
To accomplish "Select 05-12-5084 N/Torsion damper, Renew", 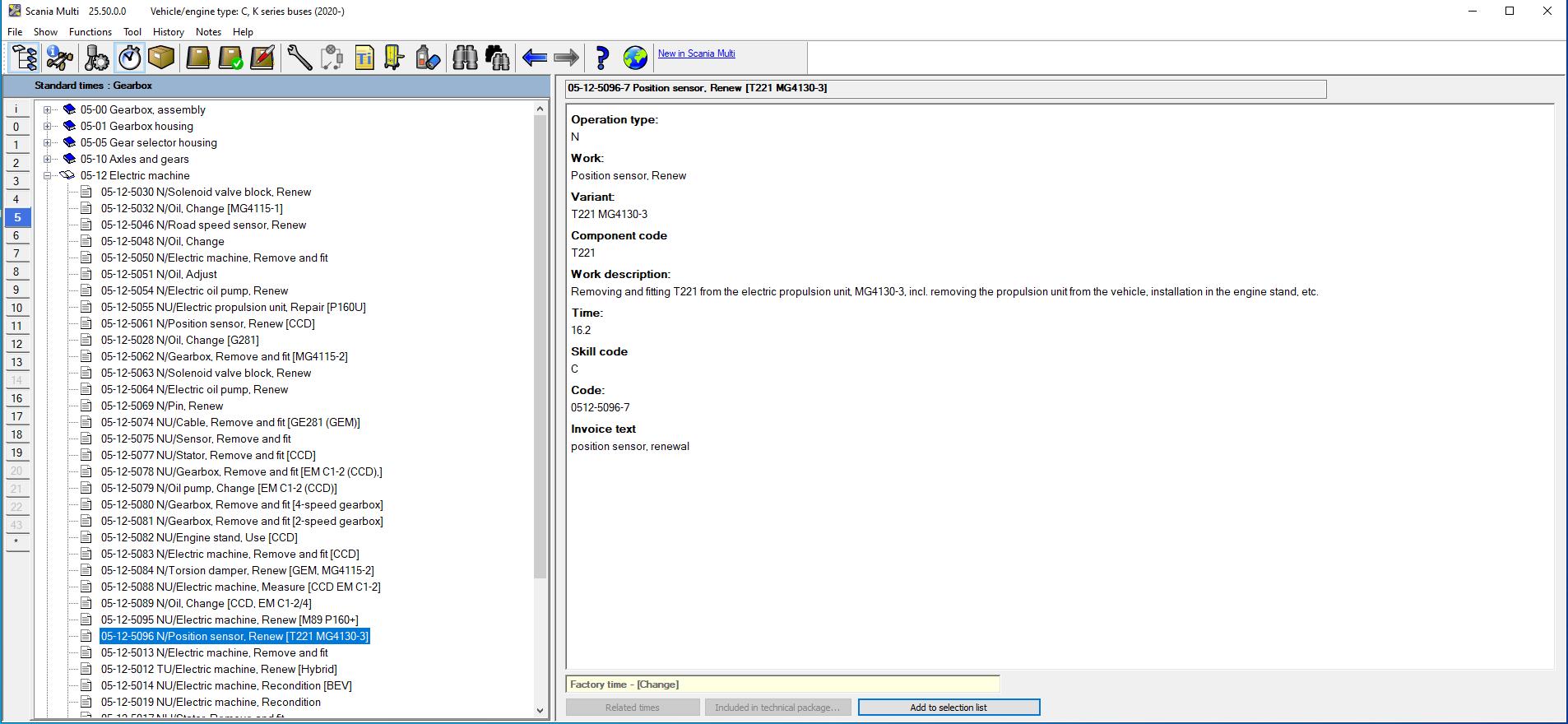I will 238,570.
